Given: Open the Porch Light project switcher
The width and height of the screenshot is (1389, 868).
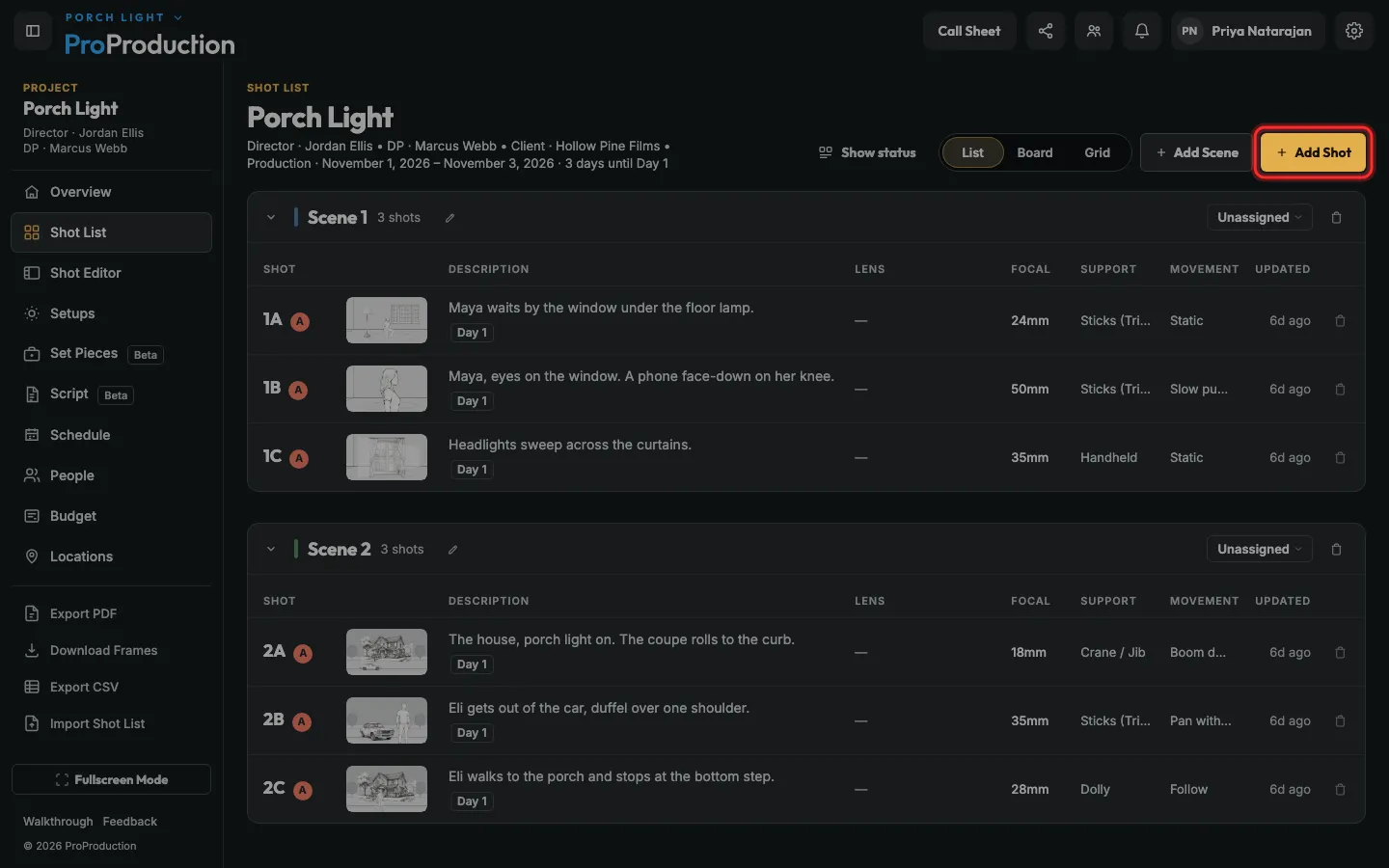Looking at the screenshot, I should pyautogui.click(x=123, y=17).
